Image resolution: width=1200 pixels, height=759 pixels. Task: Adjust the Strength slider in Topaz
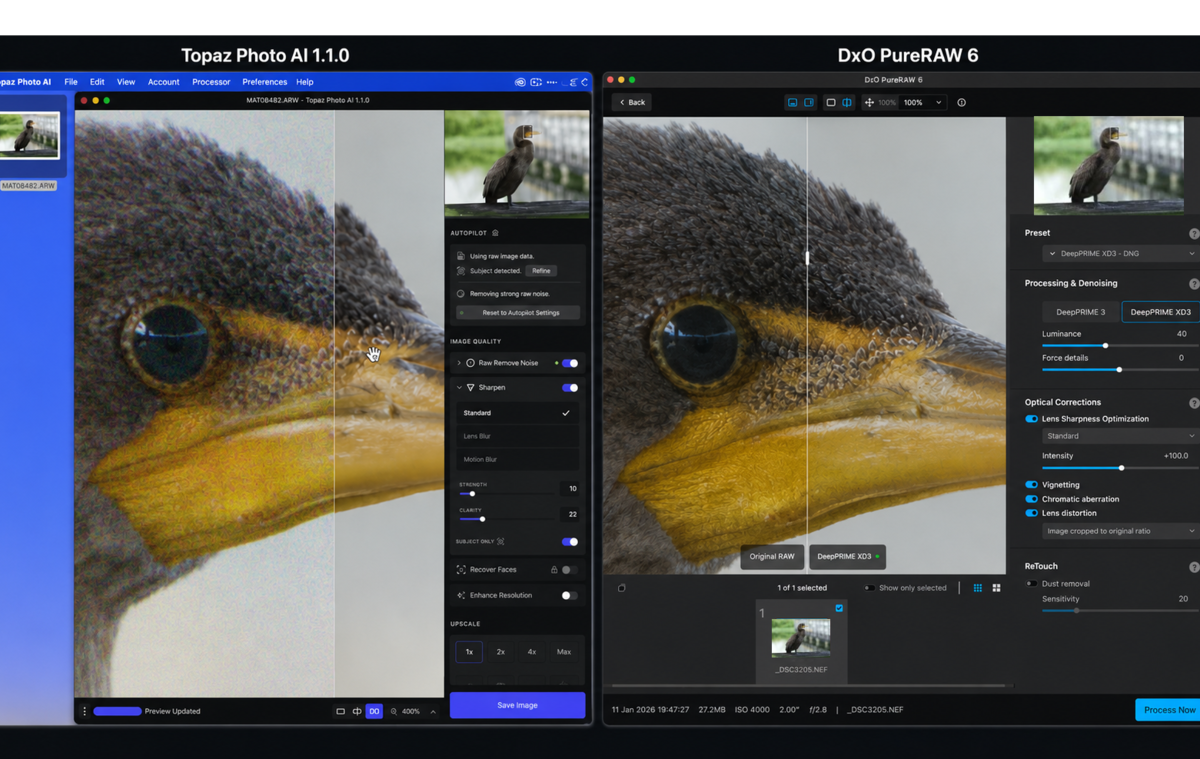pyautogui.click(x=473, y=494)
